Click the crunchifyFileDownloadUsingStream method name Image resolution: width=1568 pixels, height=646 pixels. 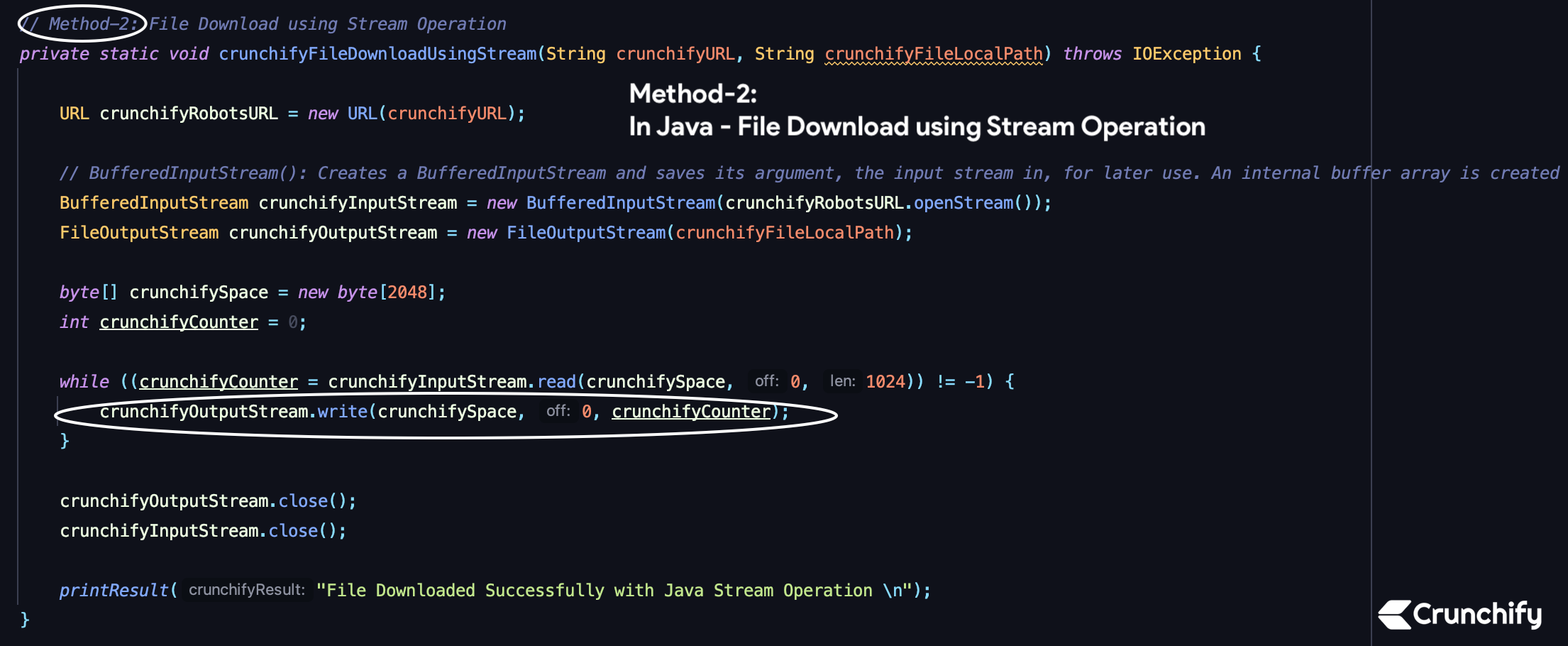(x=377, y=54)
